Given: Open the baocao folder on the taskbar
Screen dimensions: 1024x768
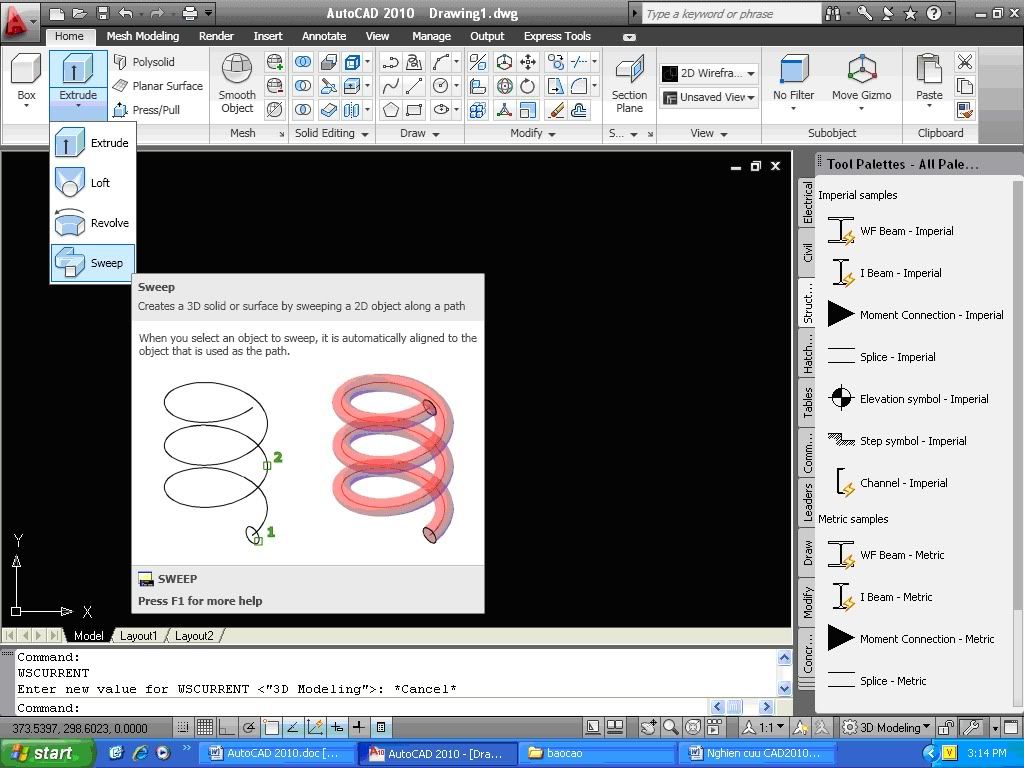Looking at the screenshot, I should 597,753.
